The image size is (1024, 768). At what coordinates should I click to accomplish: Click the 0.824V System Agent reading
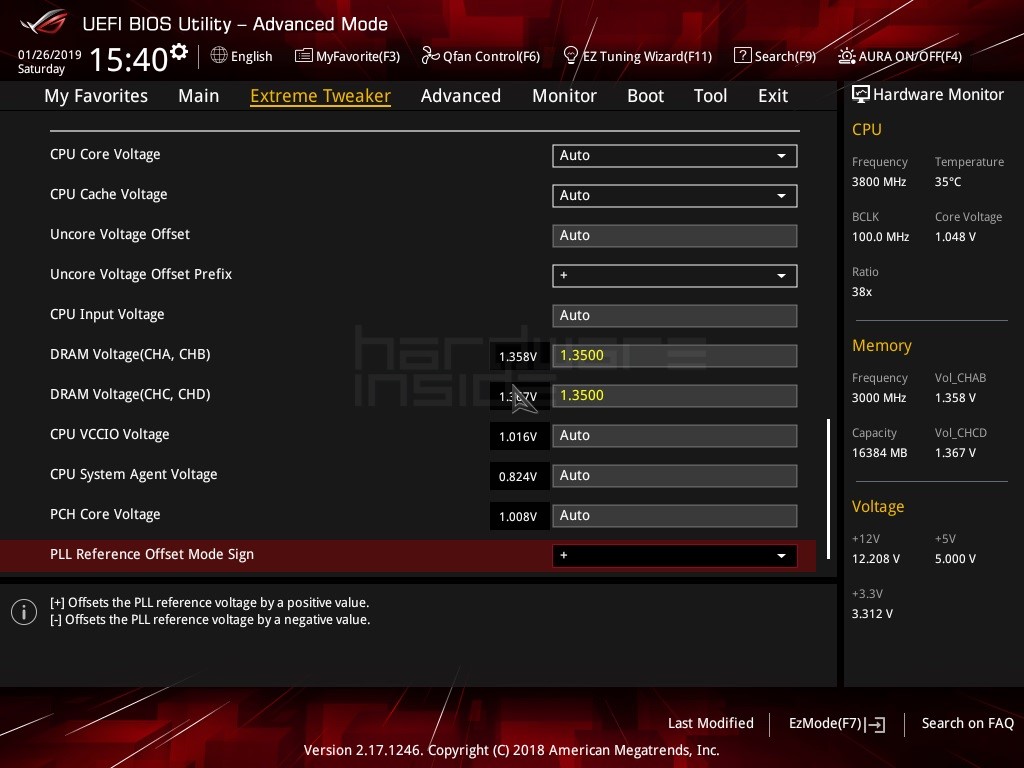519,477
